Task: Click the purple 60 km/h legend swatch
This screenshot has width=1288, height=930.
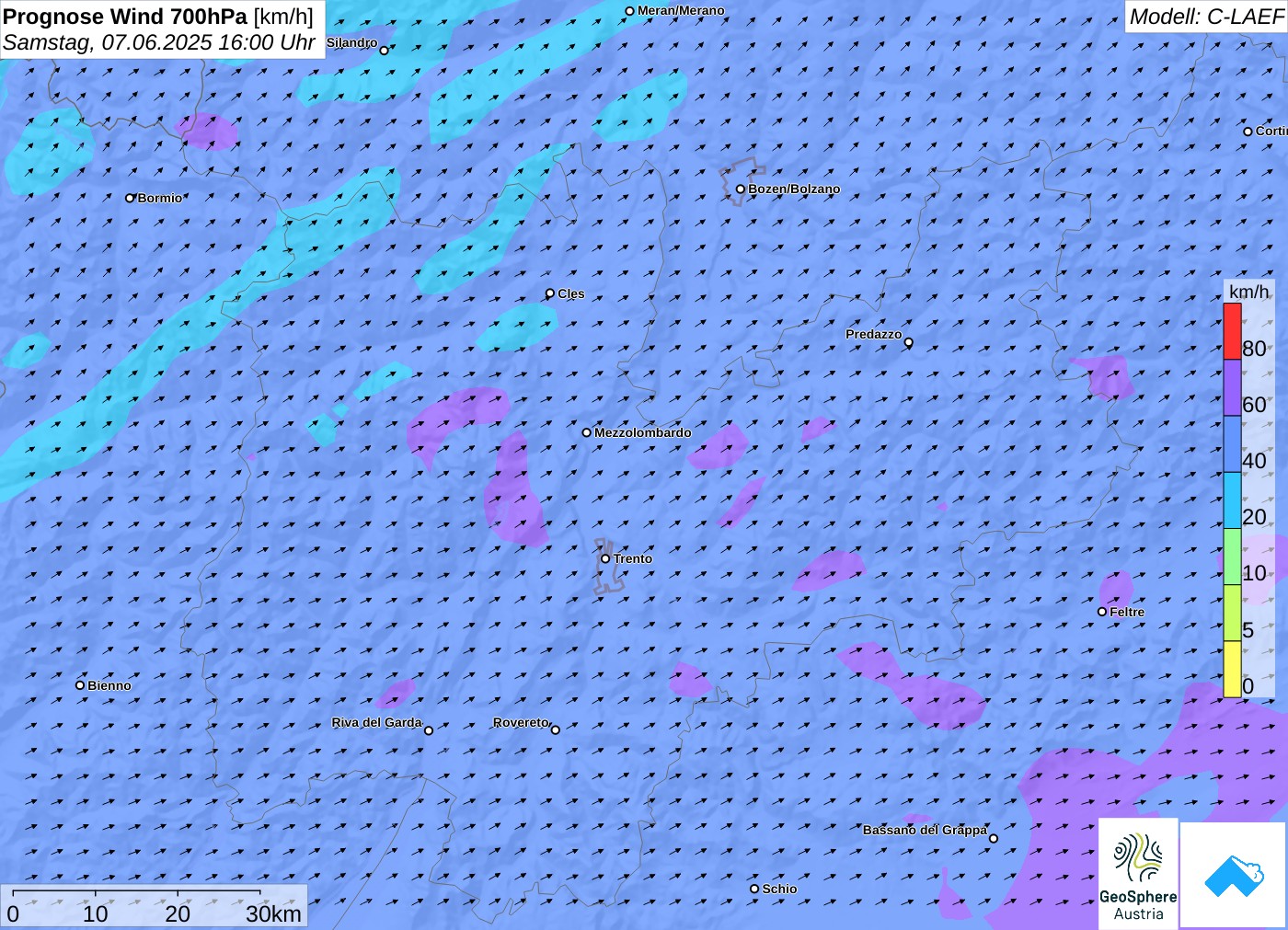Action: coord(1232,388)
